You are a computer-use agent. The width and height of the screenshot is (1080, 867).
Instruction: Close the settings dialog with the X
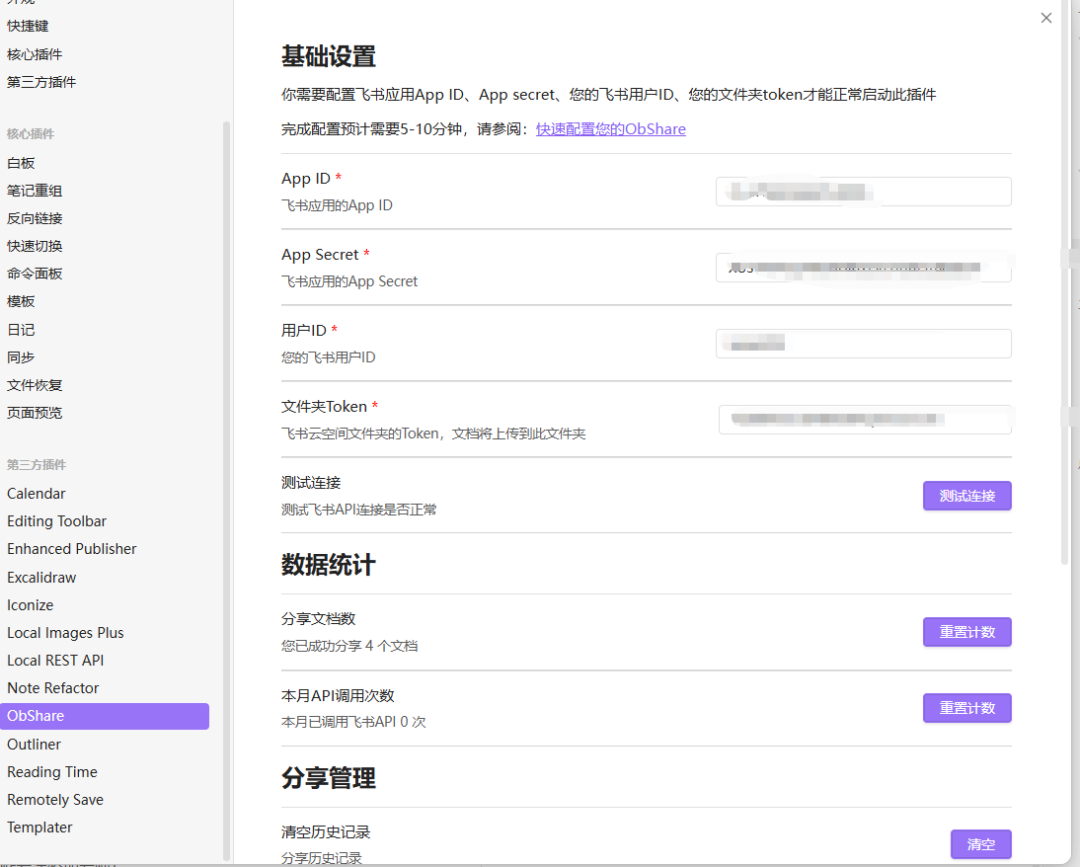[x=1046, y=18]
